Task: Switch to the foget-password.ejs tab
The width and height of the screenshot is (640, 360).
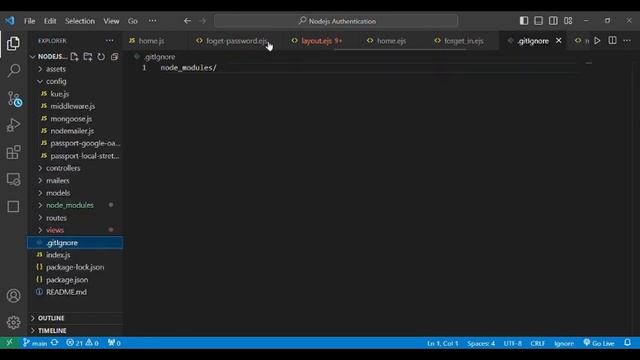Action: click(x=236, y=41)
